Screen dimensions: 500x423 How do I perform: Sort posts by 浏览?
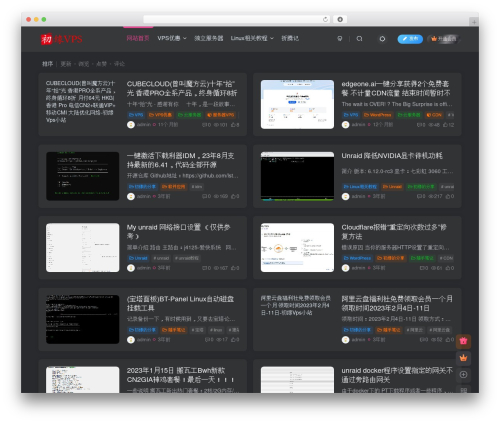click(x=84, y=64)
